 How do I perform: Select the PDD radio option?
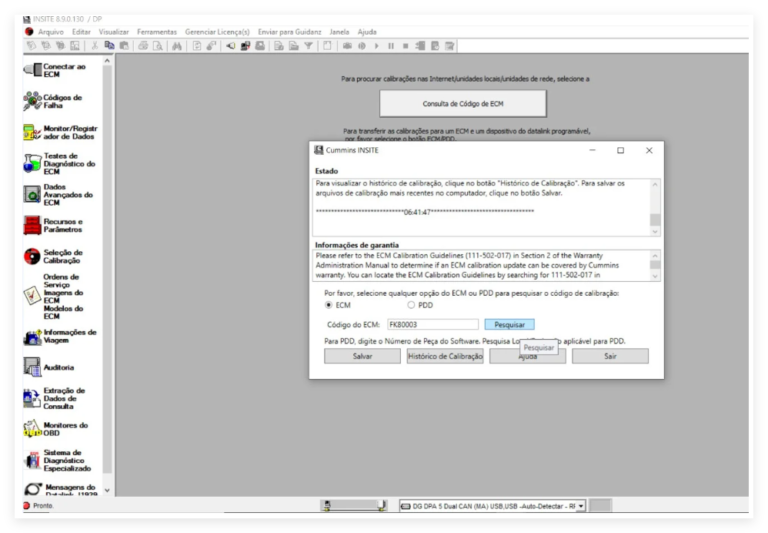click(x=411, y=305)
